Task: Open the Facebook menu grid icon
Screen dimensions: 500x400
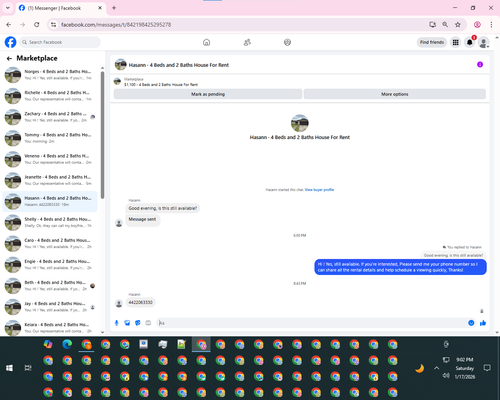Action: (x=455, y=42)
